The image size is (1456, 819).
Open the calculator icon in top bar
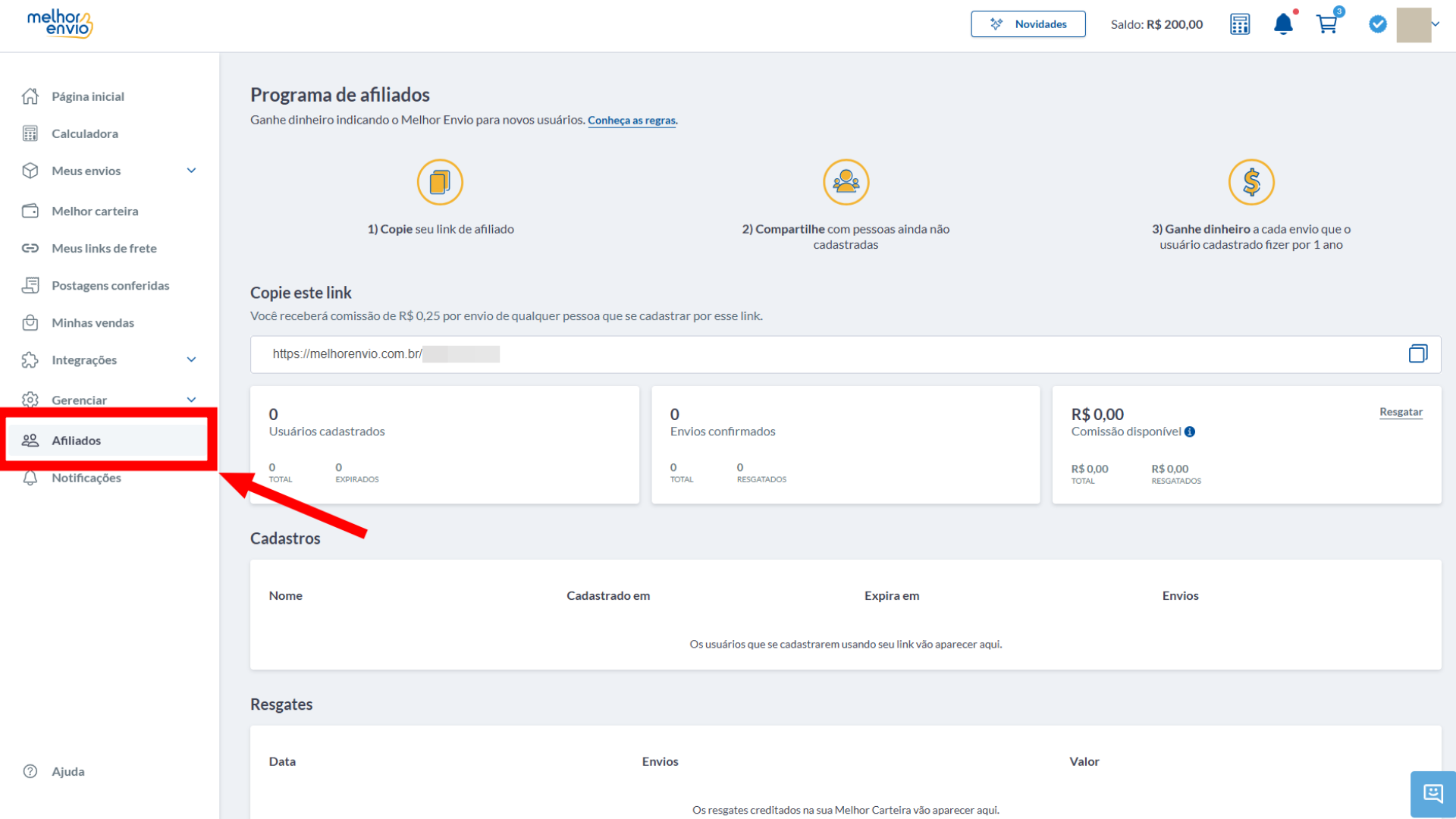pos(1240,24)
